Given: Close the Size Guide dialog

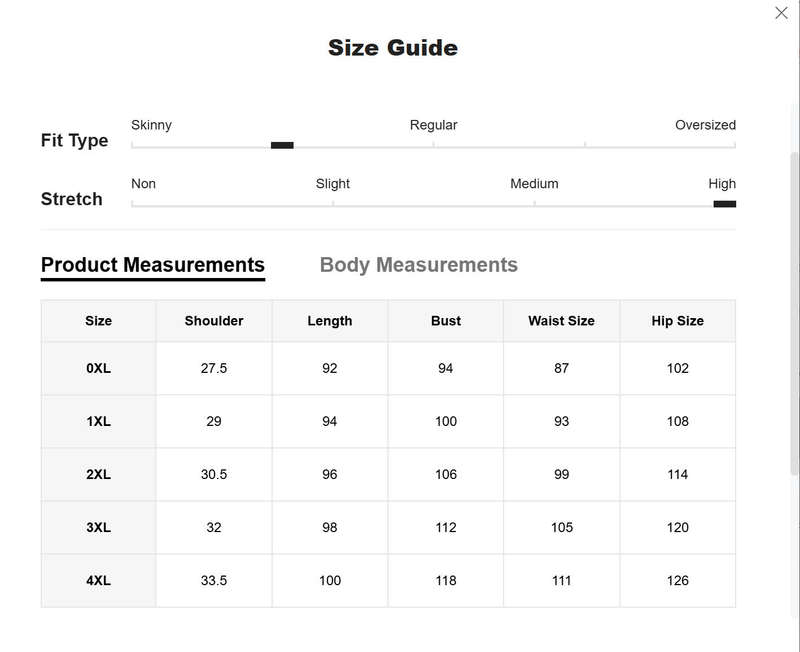Looking at the screenshot, I should tap(781, 13).
